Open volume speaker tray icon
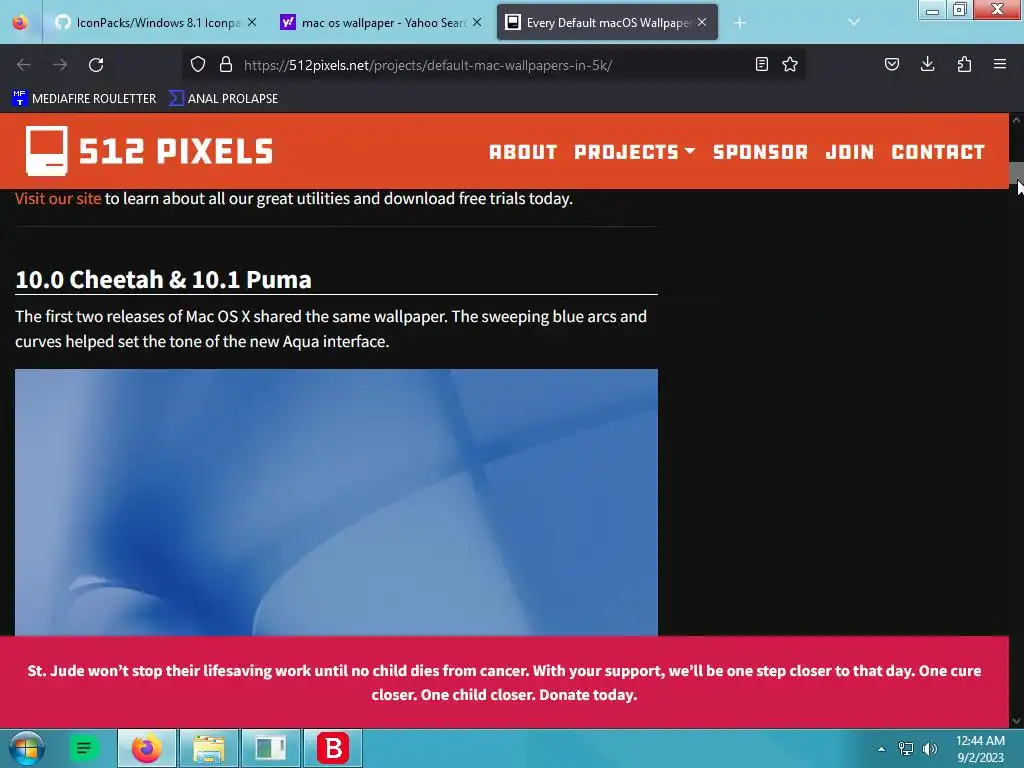The width and height of the screenshot is (1024, 768). point(930,749)
